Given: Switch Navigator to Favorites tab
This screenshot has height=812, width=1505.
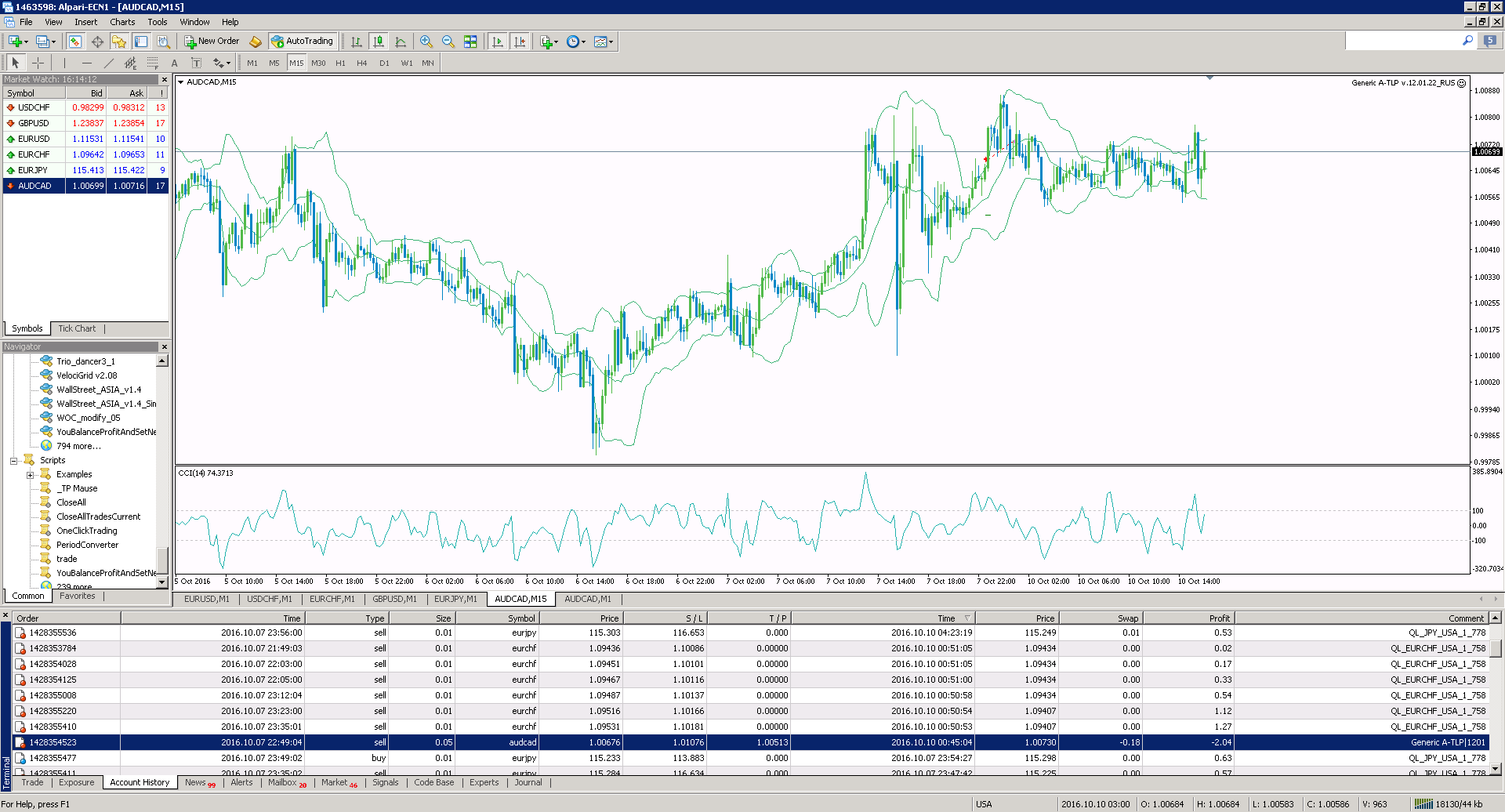Looking at the screenshot, I should click(x=78, y=596).
